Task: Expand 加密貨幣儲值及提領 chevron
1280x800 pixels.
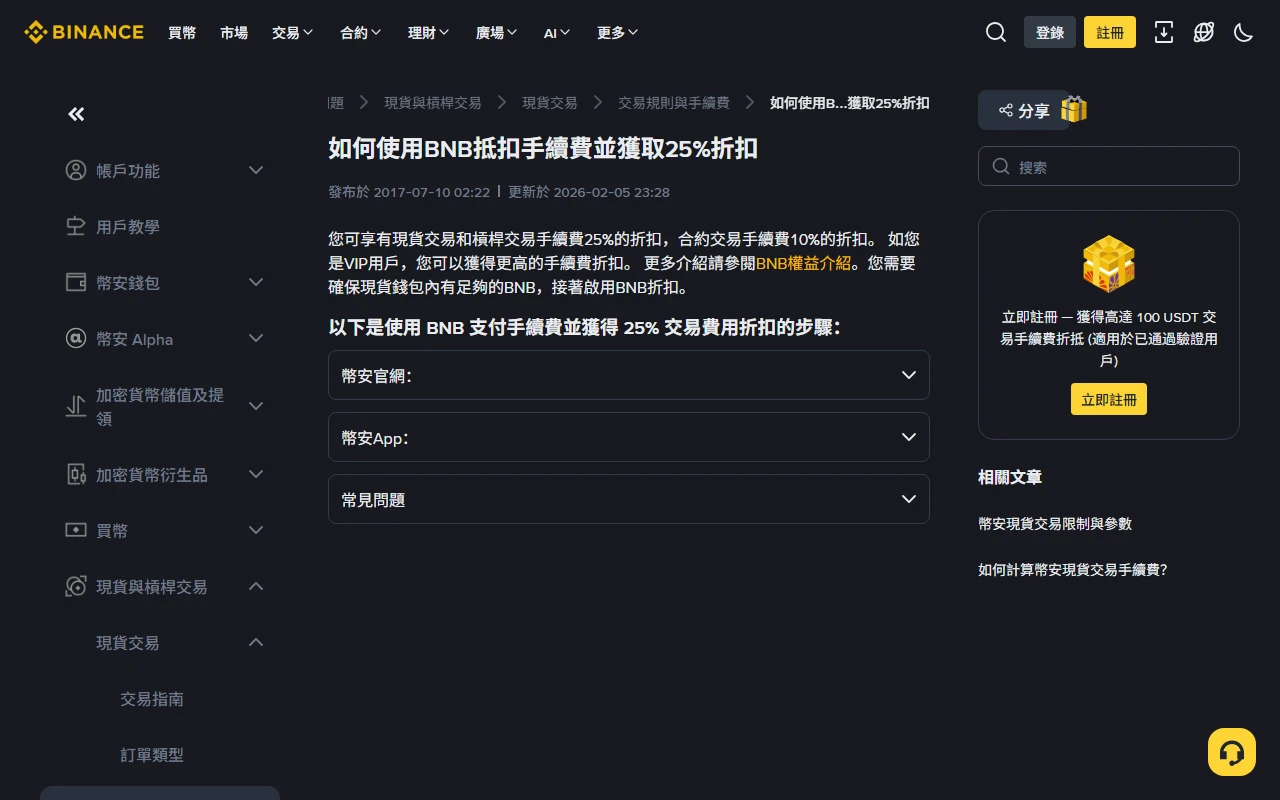Action: point(256,406)
